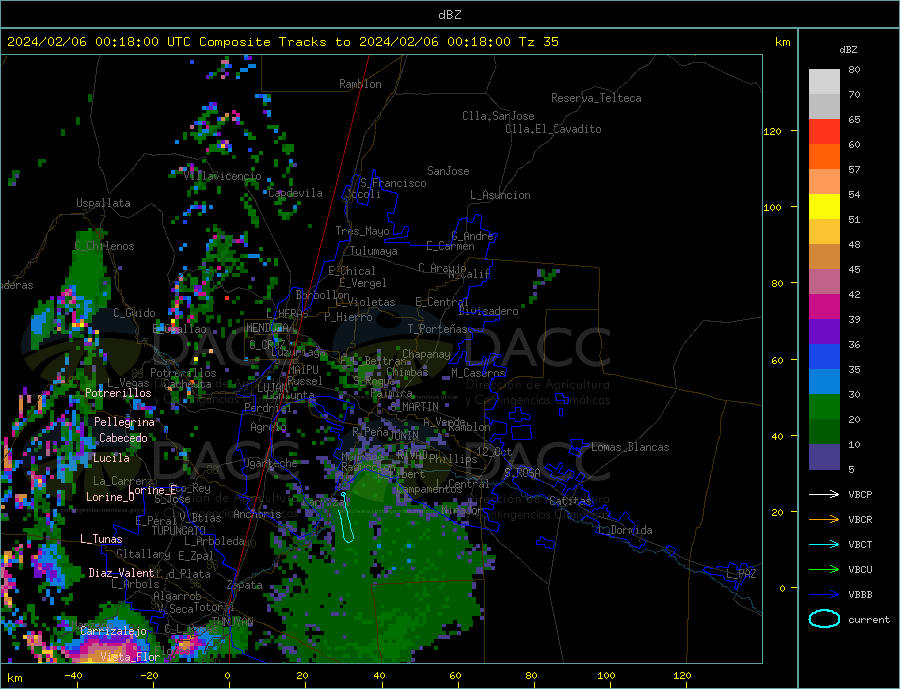900x689 pixels.
Task: Click the 'C_Guido' place label
Action: (x=134, y=313)
